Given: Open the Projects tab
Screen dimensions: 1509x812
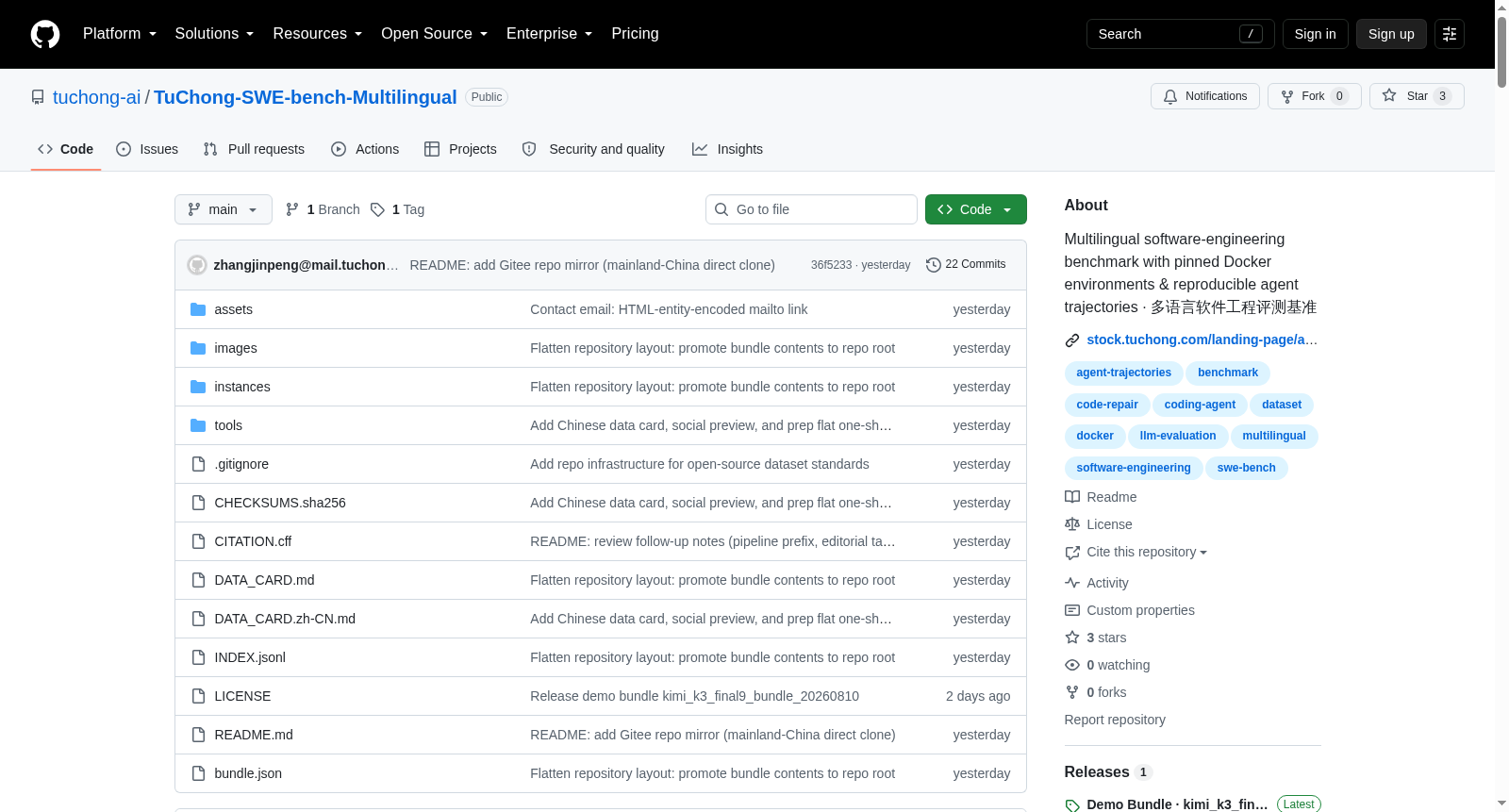Looking at the screenshot, I should coord(460,149).
